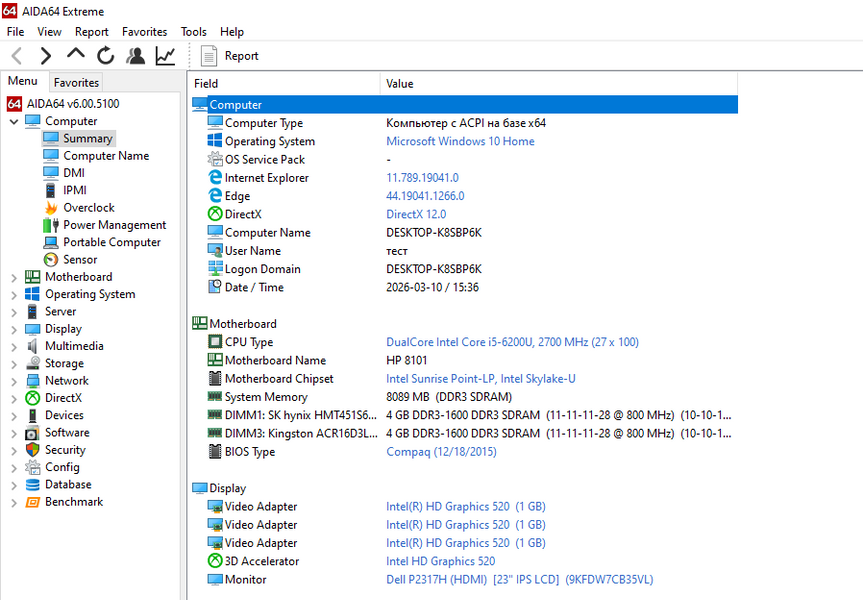
Task: Click the DirectX icon in sidebar tree
Action: [32, 398]
